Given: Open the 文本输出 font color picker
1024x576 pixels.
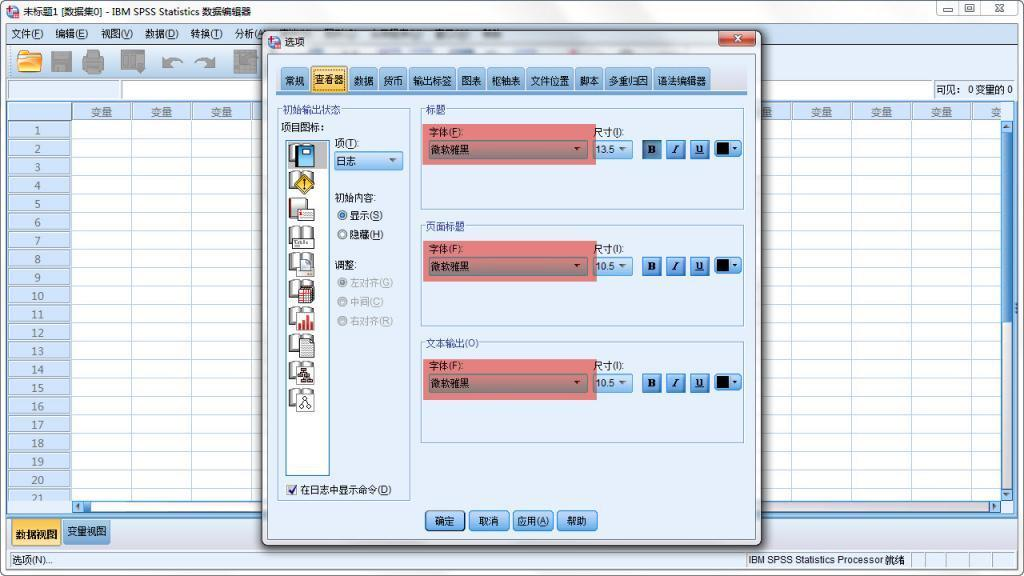Looking at the screenshot, I should 728,383.
